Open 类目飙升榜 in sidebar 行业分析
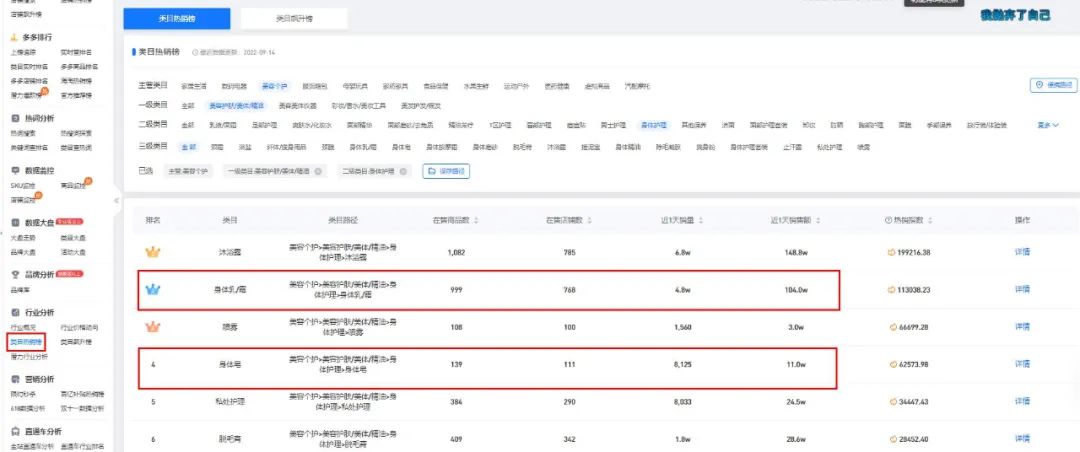1080x452 pixels. click(76, 342)
